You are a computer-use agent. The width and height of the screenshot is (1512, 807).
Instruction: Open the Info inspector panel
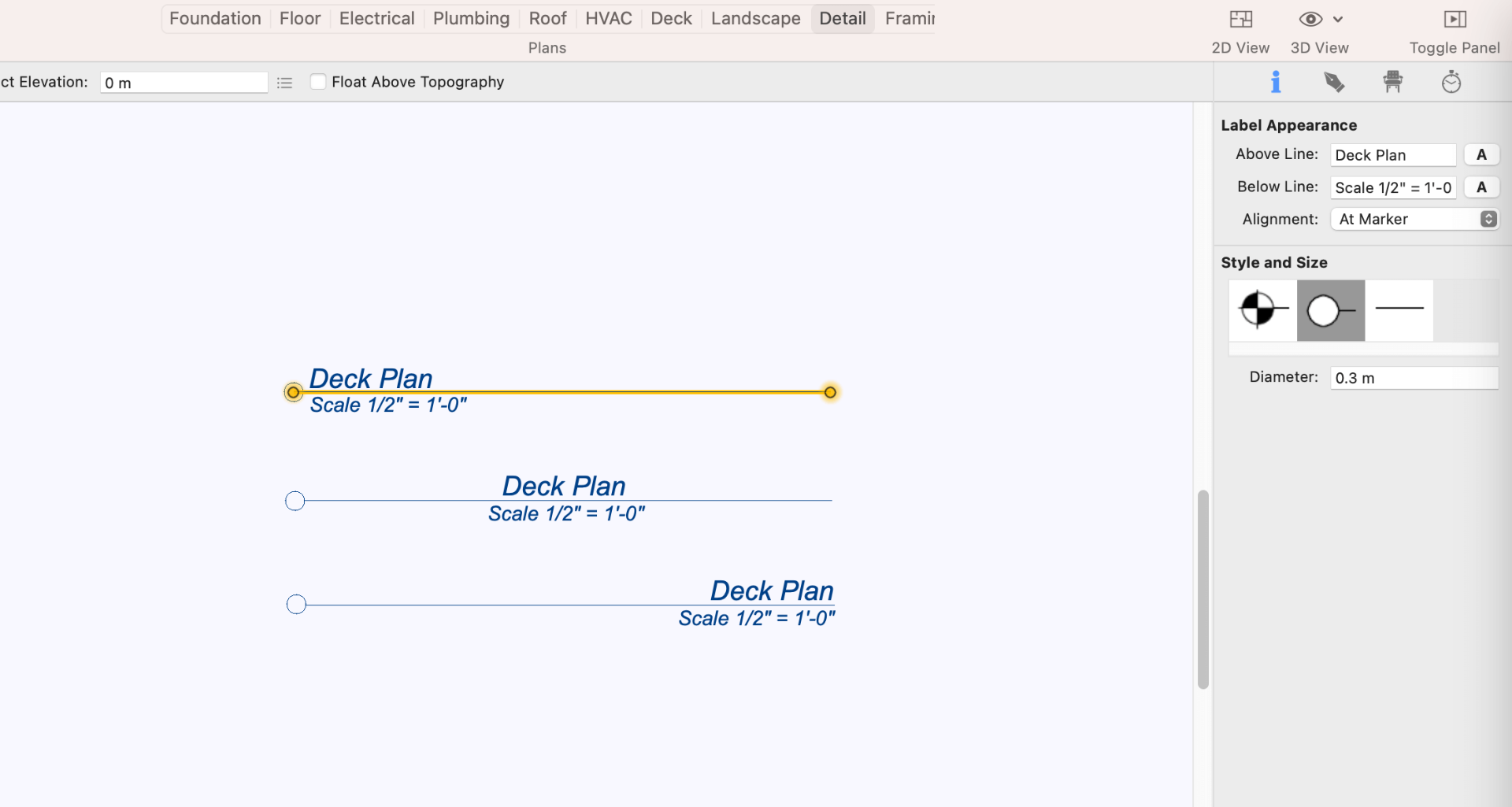click(x=1276, y=81)
